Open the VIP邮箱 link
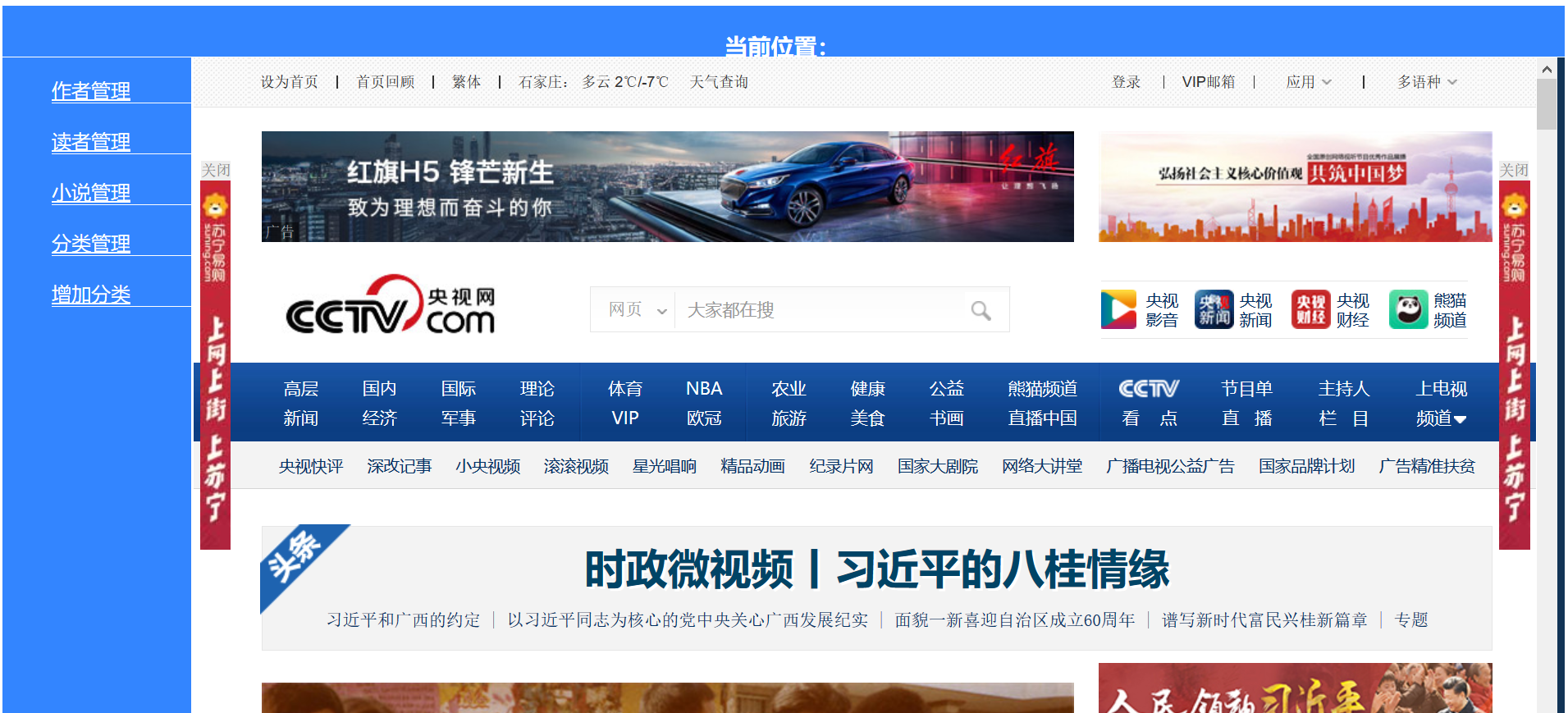 pos(1209,82)
